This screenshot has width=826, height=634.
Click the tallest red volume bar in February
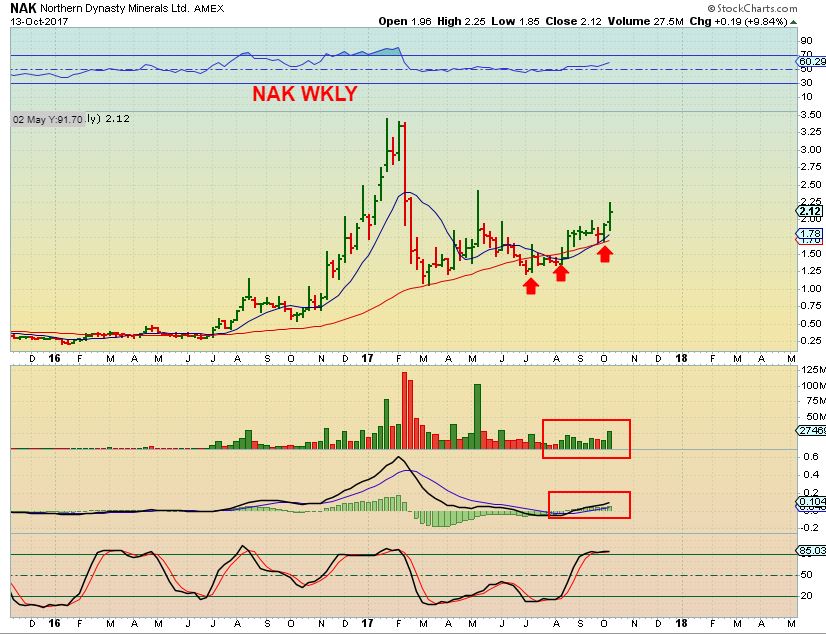(x=405, y=410)
